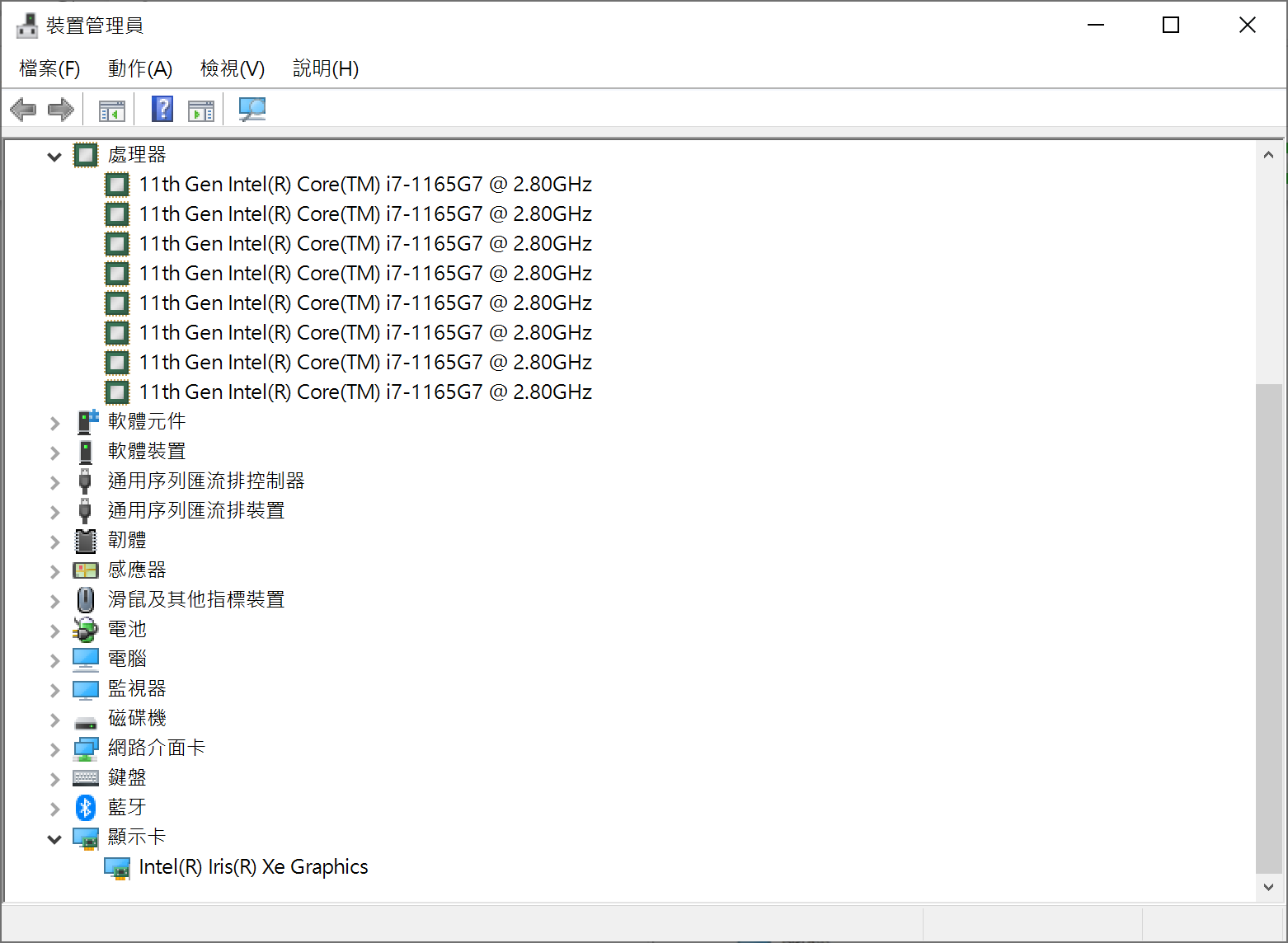1288x943 pixels.
Task: Select the first i7-1165G7 processor entry
Action: pos(364,185)
